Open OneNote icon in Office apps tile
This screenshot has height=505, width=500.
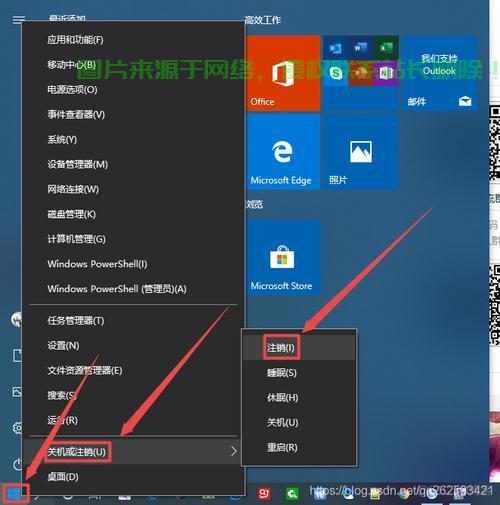[386, 72]
